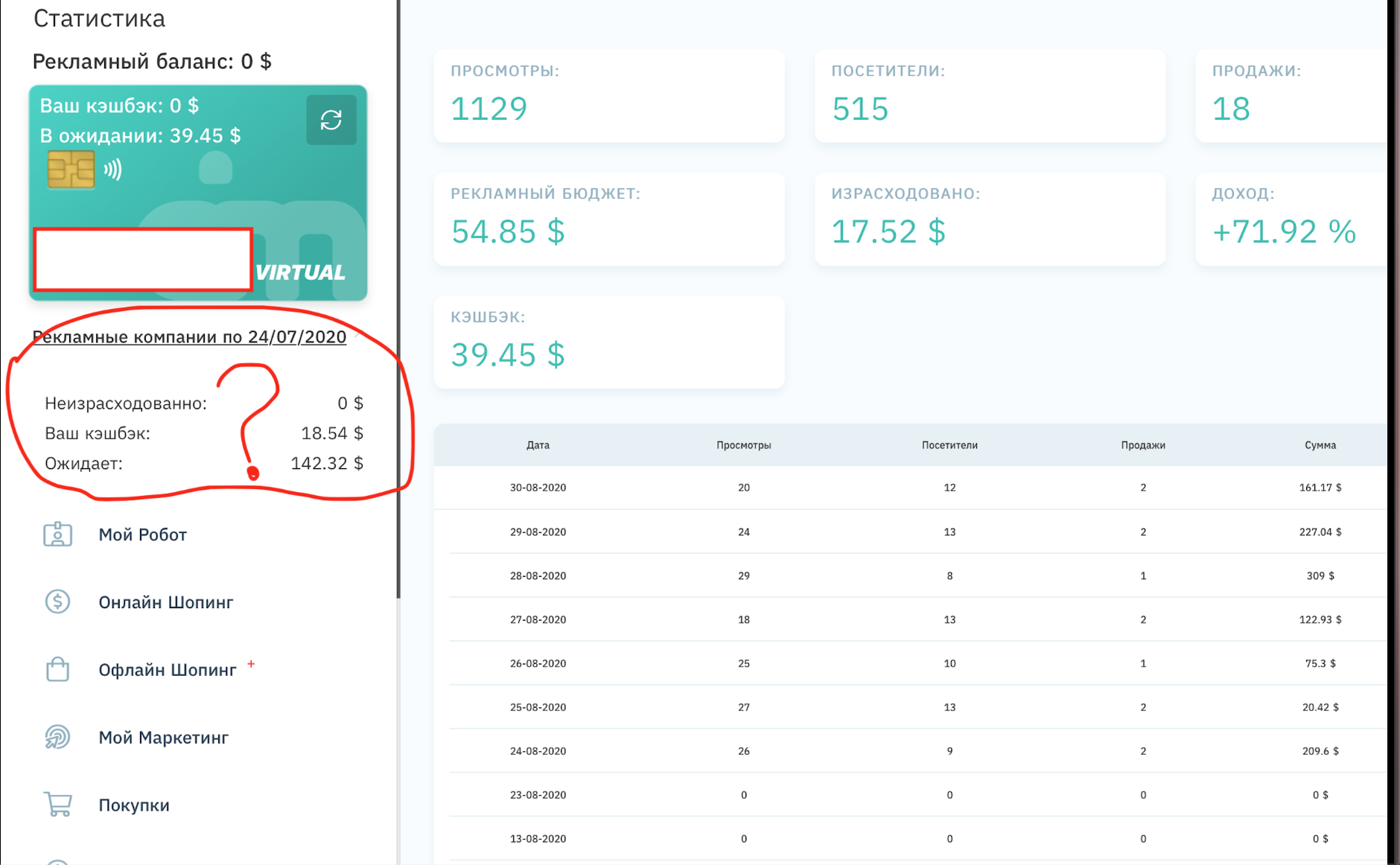The width and height of the screenshot is (1400, 865).
Task: Select Мой Маркетинг in sidebar
Action: (x=163, y=738)
